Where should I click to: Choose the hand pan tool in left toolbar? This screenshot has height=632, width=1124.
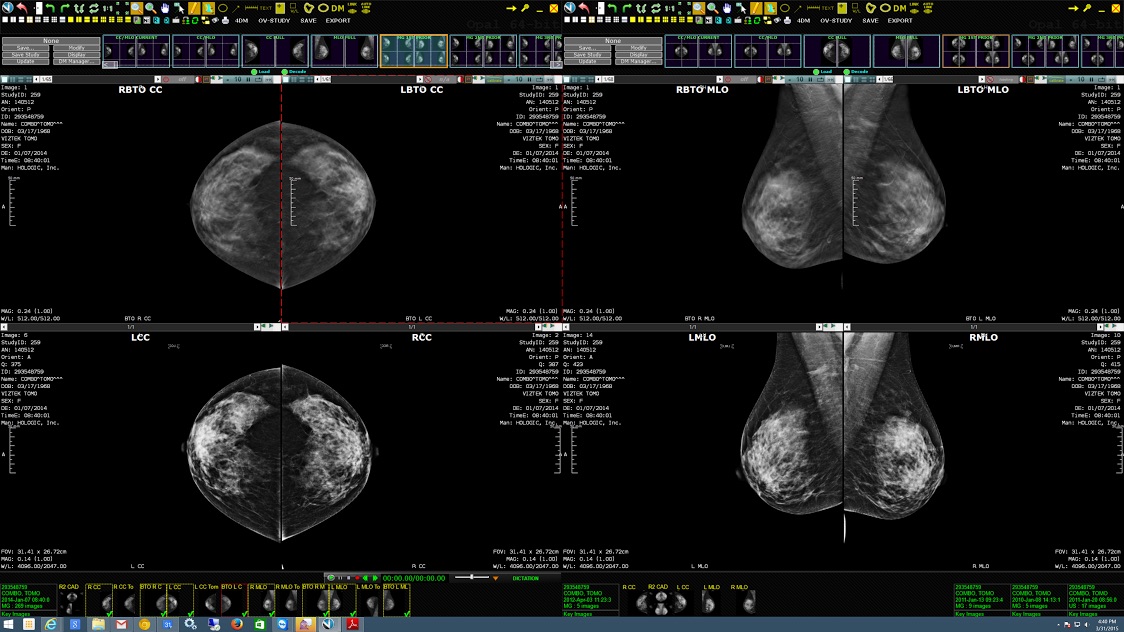pyautogui.click(x=164, y=8)
